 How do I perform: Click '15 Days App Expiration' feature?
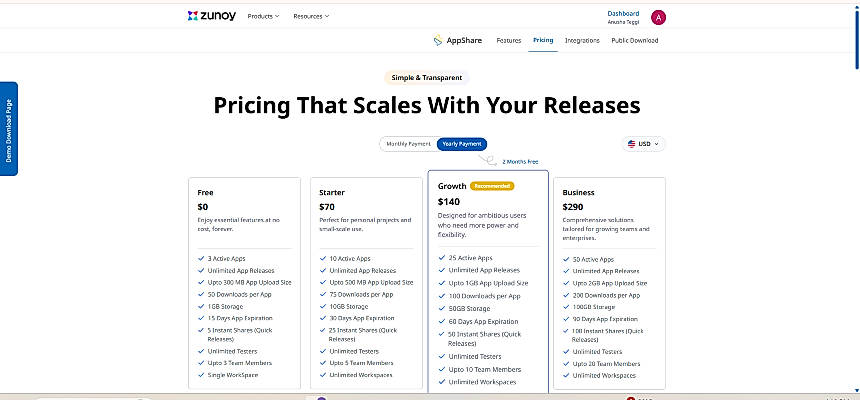point(240,318)
